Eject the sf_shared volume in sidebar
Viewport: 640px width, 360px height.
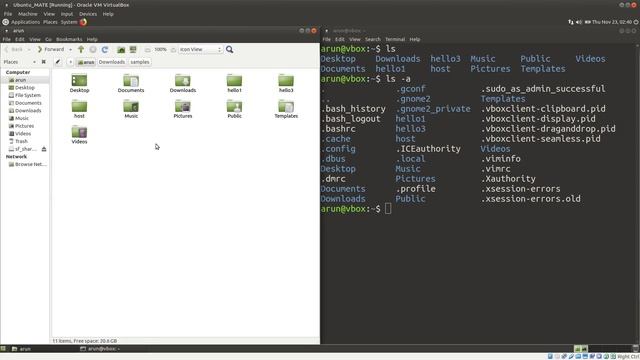[44, 149]
